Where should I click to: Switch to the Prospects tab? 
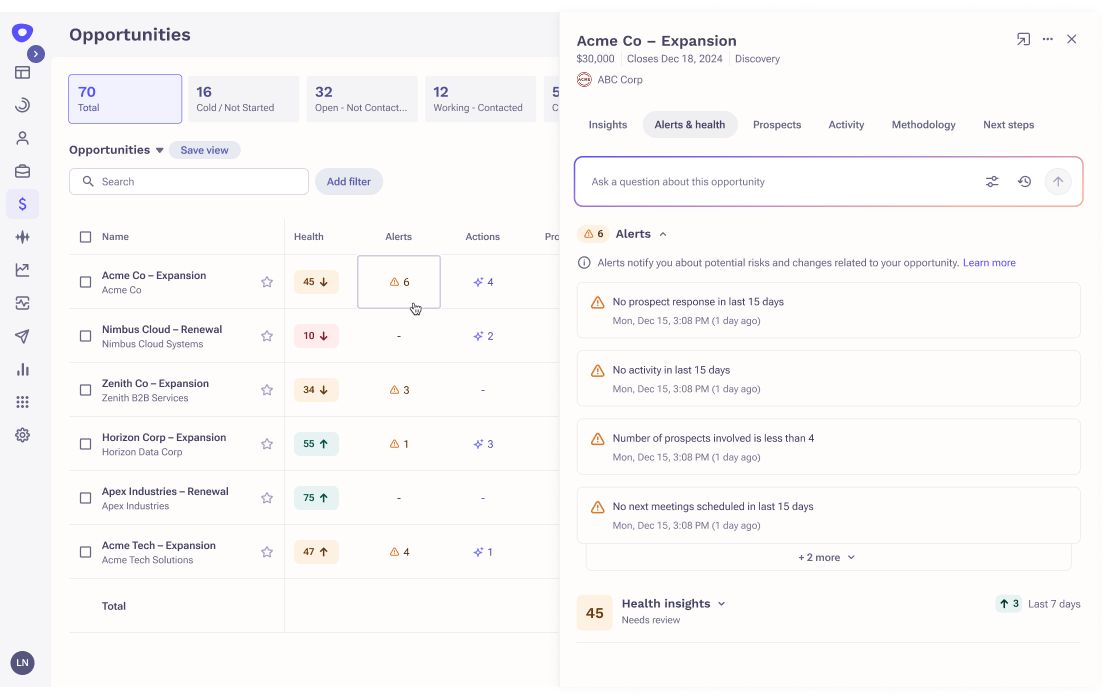pyautogui.click(x=777, y=124)
